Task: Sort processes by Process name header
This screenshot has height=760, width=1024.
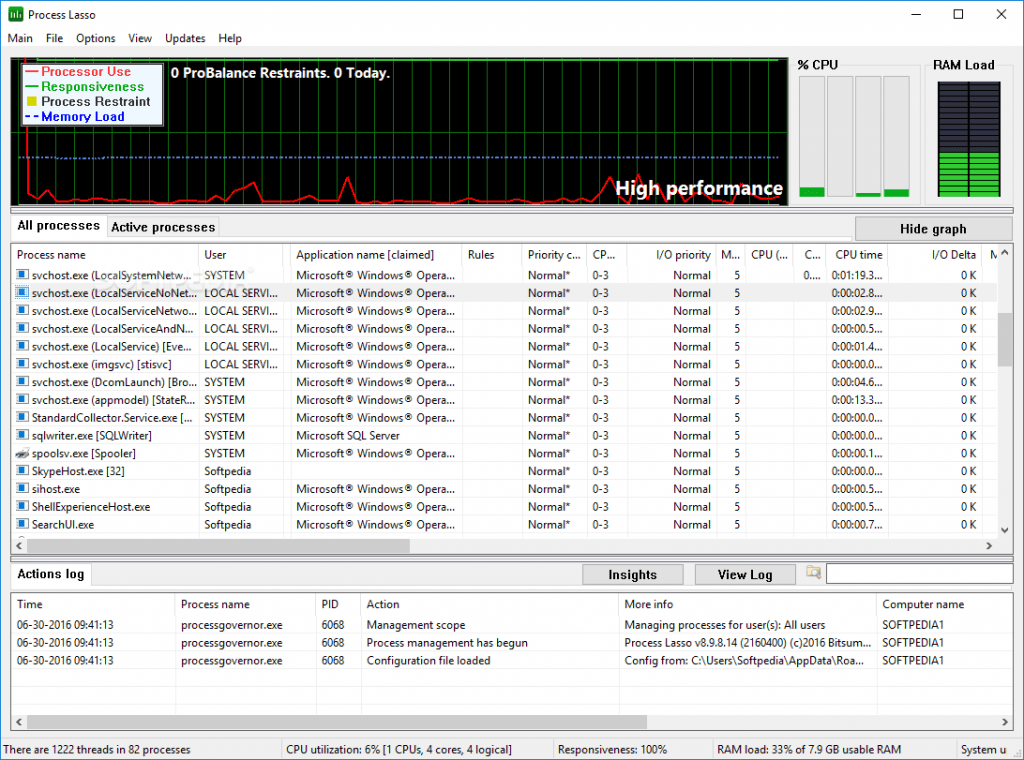Action: click(52, 255)
